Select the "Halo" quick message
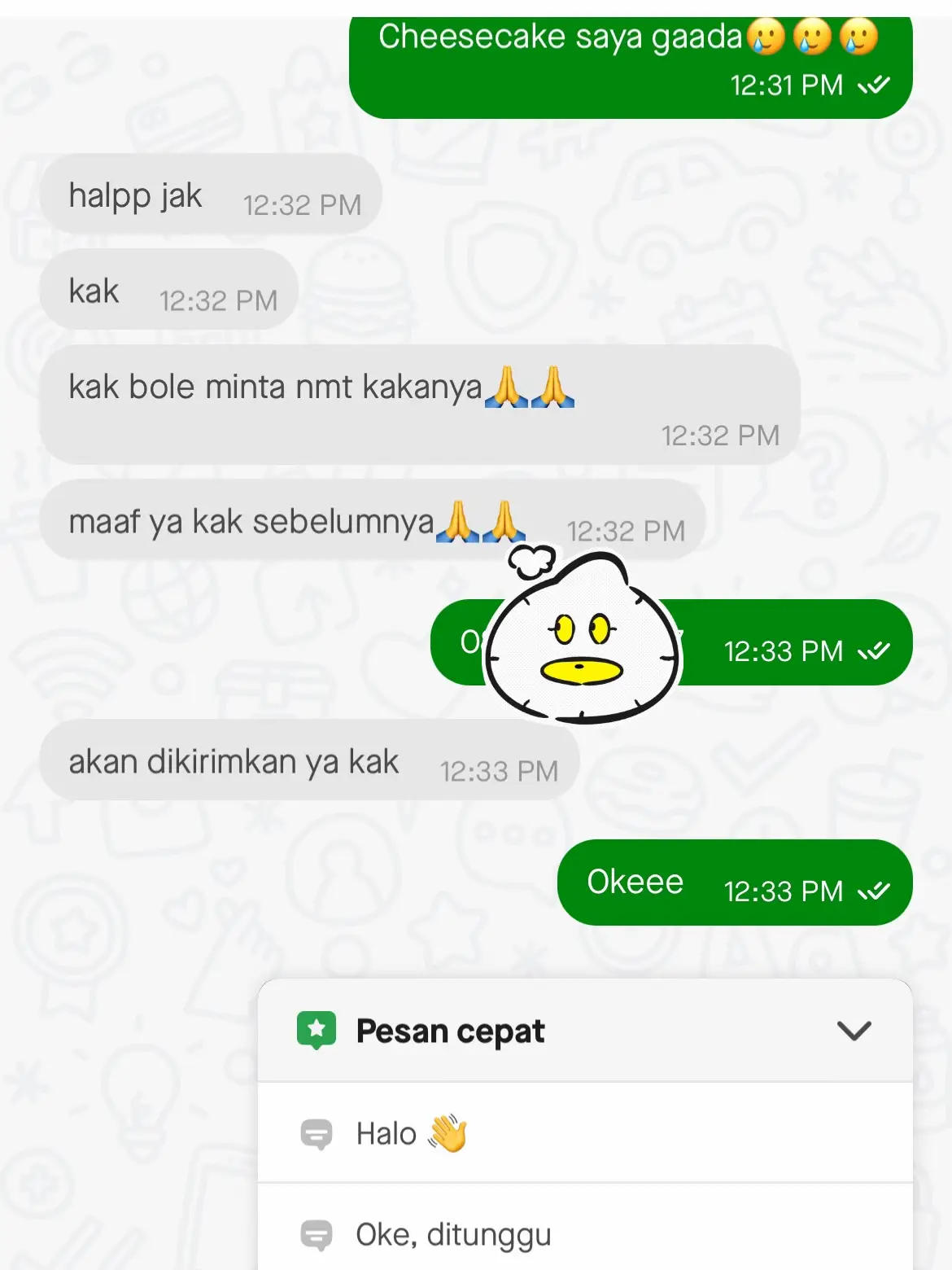952x1270 pixels. pos(585,1133)
